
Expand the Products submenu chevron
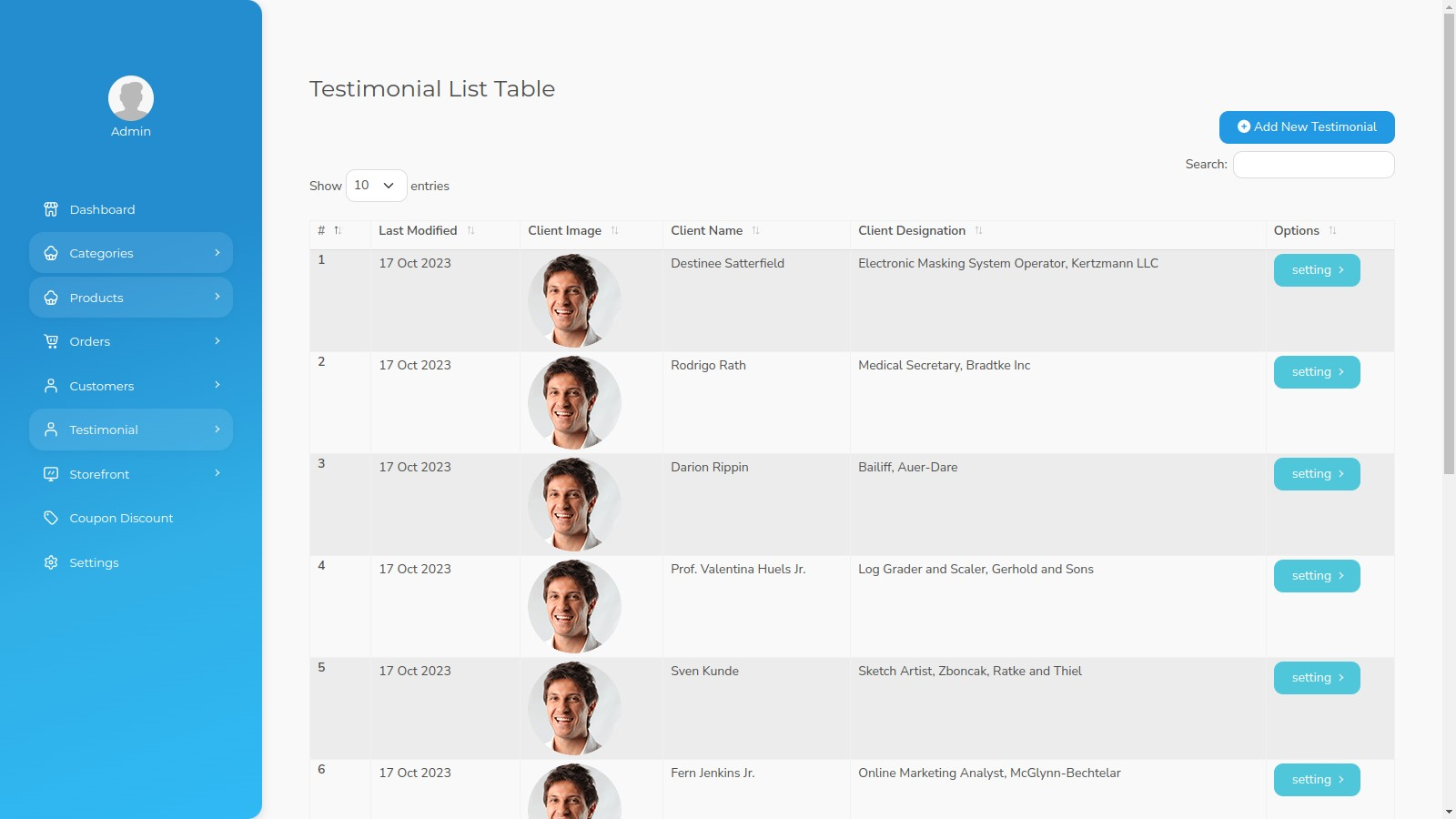click(x=217, y=298)
